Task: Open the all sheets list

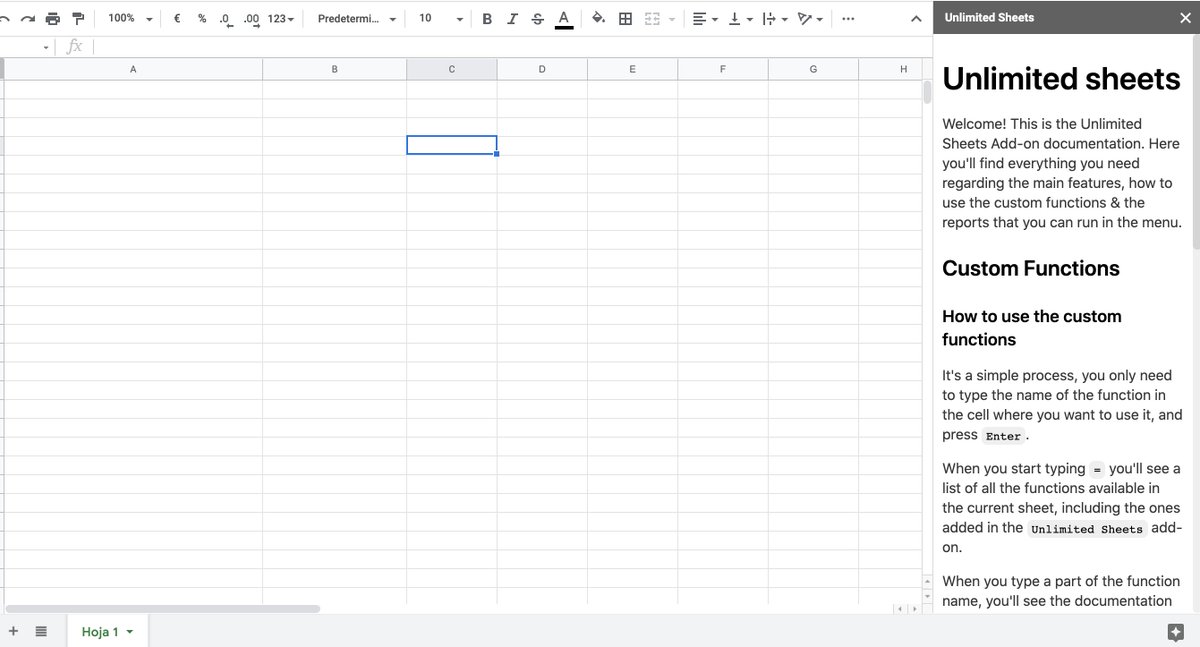Action: 39,631
